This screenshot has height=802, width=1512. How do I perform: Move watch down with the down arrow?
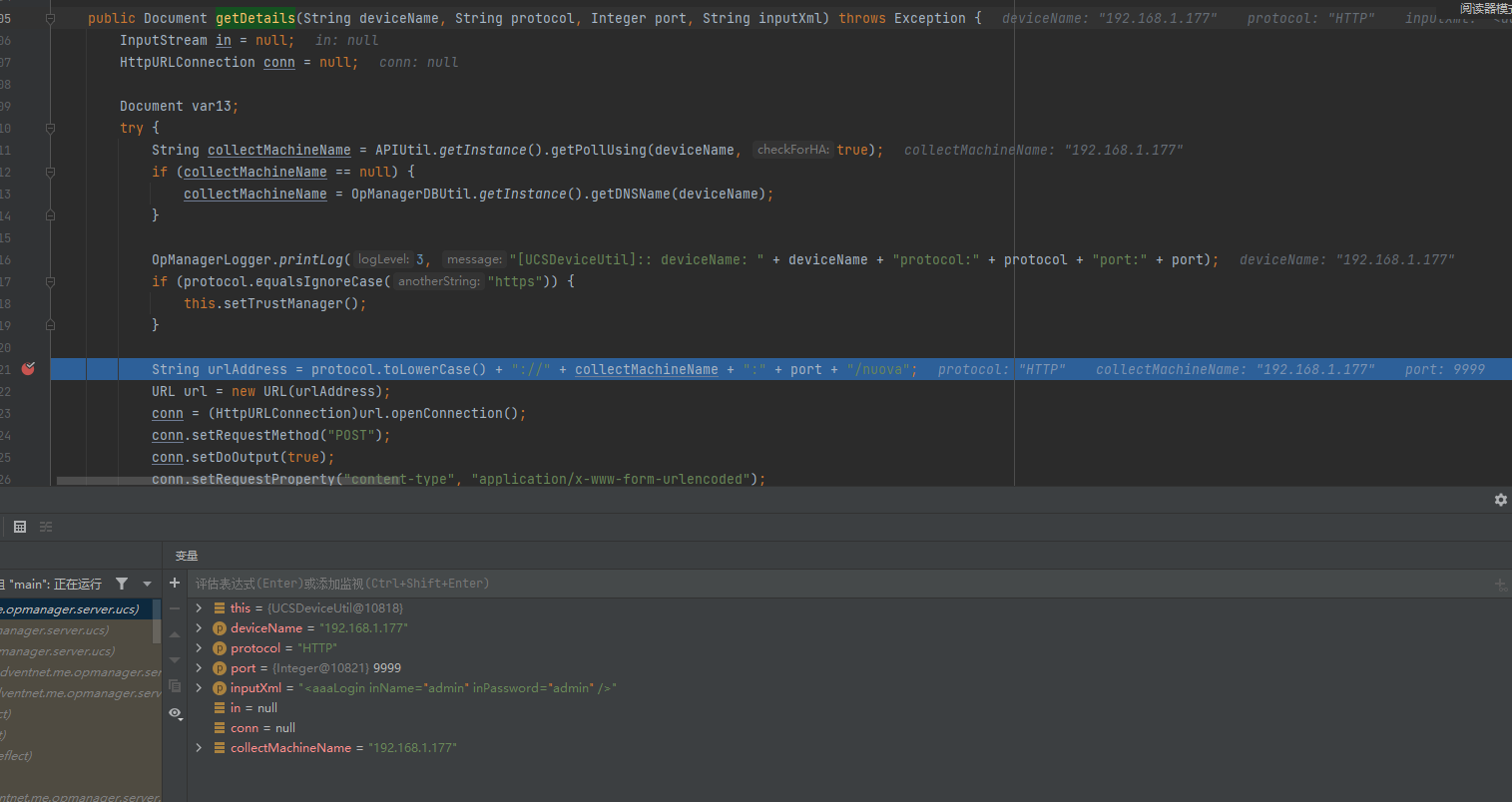(x=175, y=660)
